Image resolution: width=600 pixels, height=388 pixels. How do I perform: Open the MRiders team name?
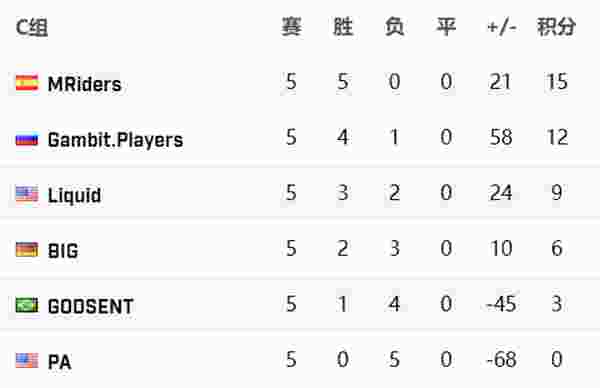coord(85,84)
